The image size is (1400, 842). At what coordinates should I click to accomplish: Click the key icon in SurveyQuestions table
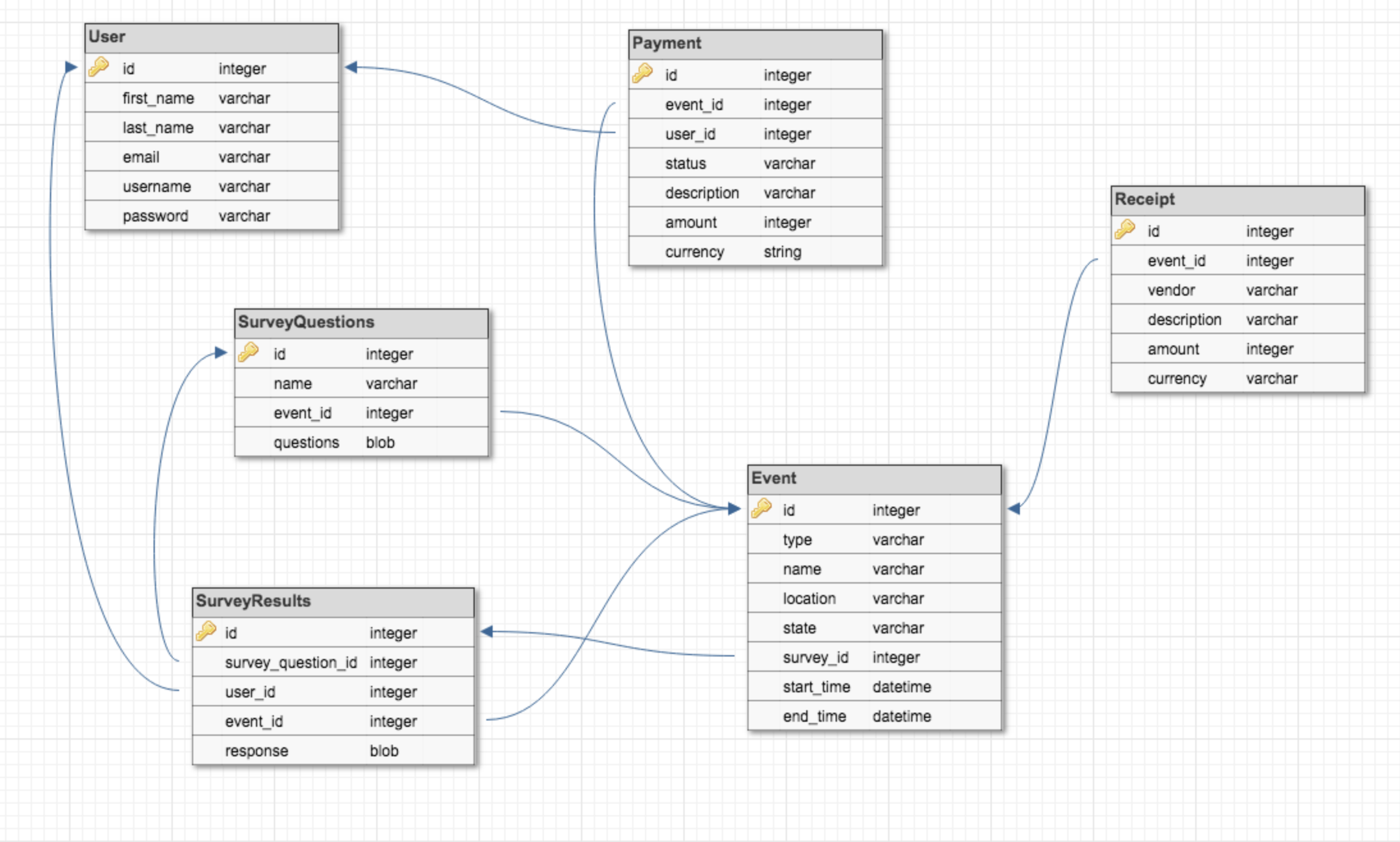coord(248,353)
